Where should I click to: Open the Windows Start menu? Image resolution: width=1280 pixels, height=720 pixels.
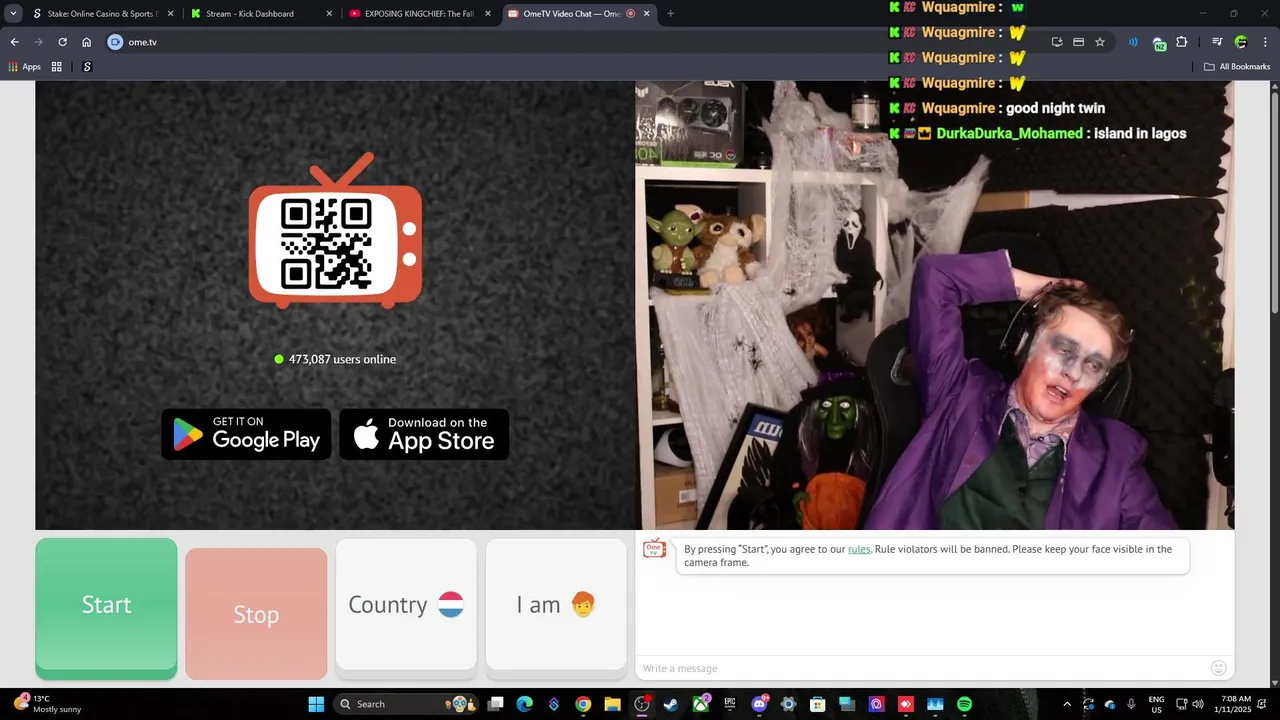(316, 704)
